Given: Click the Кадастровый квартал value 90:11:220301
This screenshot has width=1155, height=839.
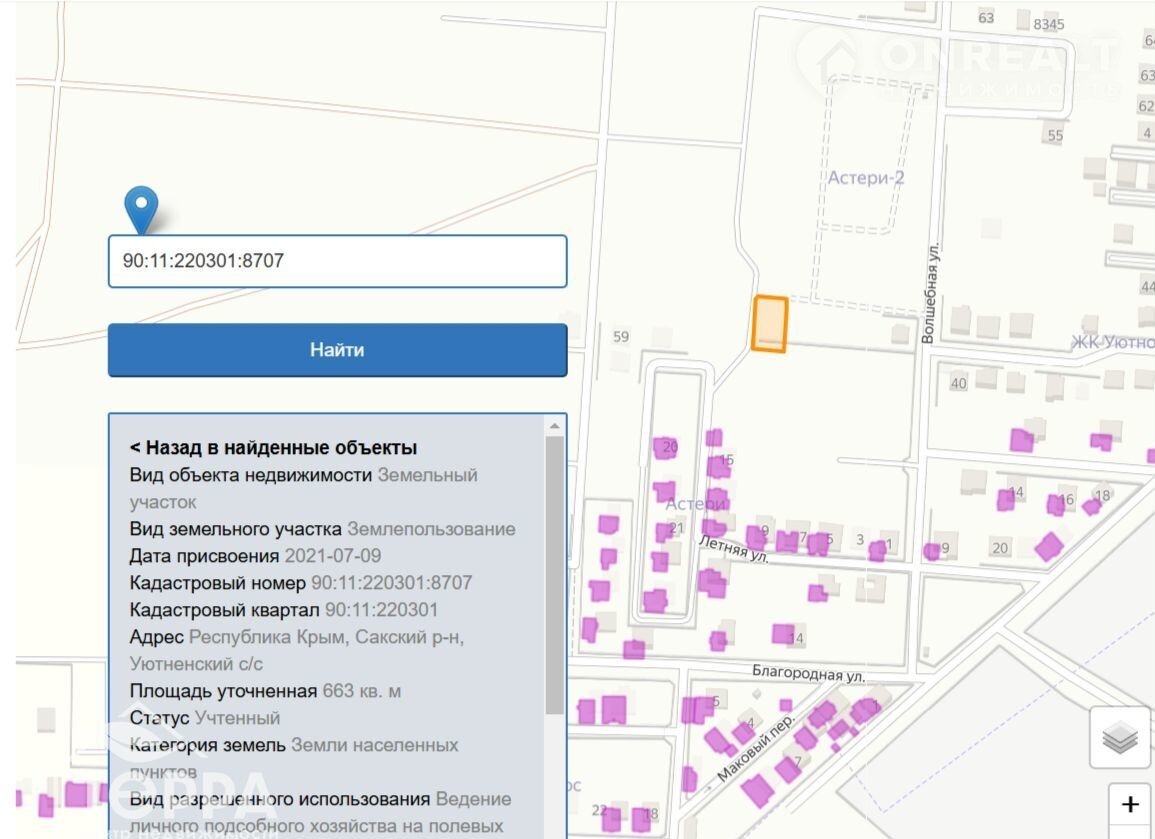Looking at the screenshot, I should pos(381,610).
